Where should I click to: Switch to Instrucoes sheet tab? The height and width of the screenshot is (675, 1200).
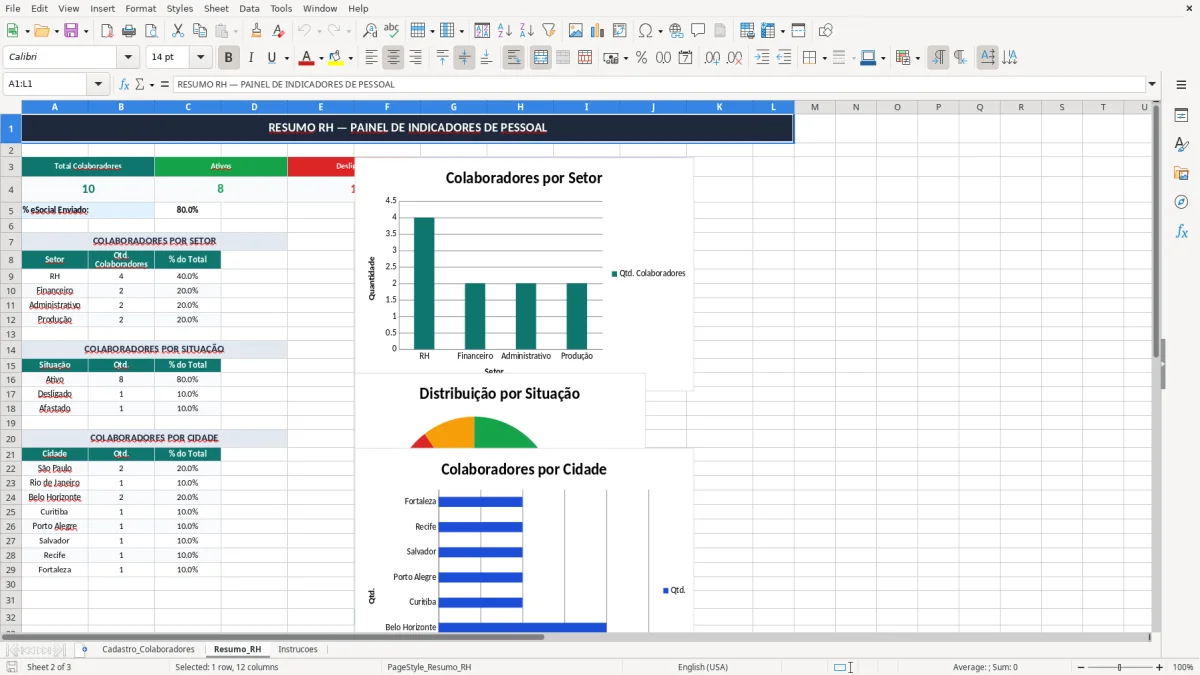[298, 650]
